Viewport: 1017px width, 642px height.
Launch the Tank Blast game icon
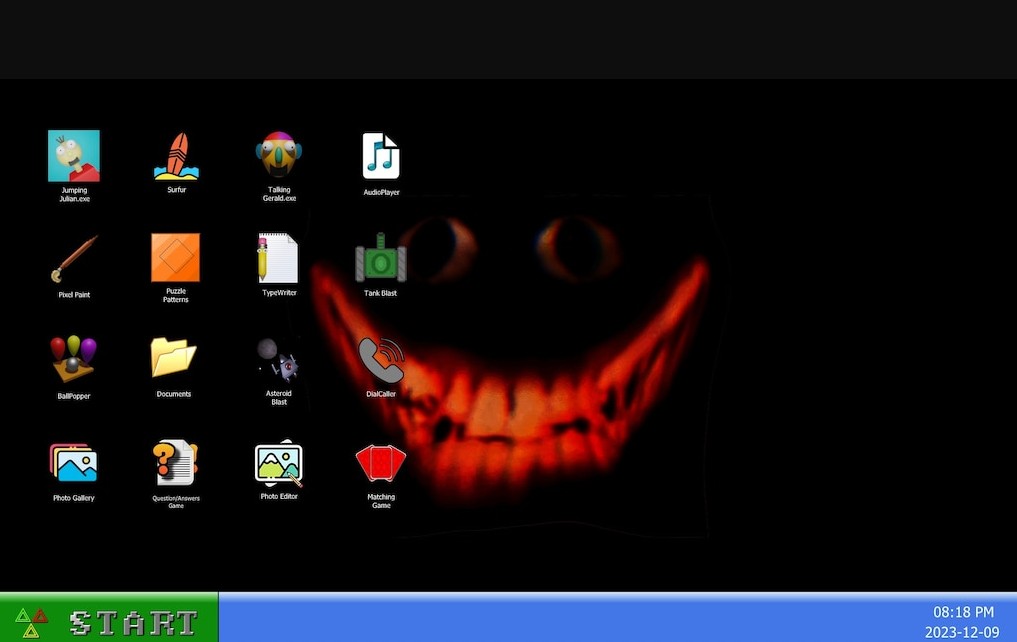tap(381, 259)
